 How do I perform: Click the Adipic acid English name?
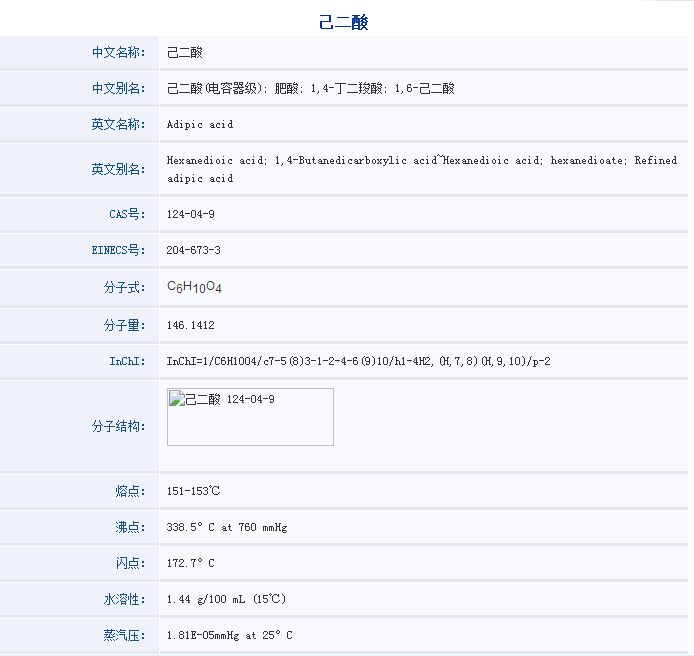pyautogui.click(x=200, y=125)
